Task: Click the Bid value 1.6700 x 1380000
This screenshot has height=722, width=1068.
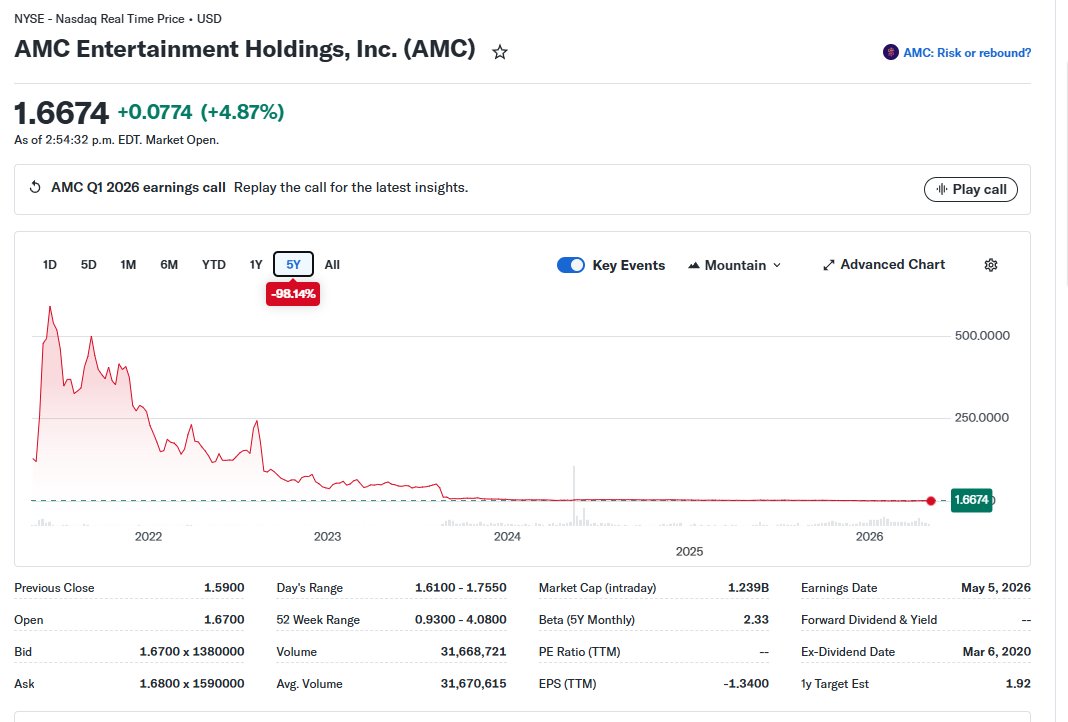Action: (x=192, y=652)
